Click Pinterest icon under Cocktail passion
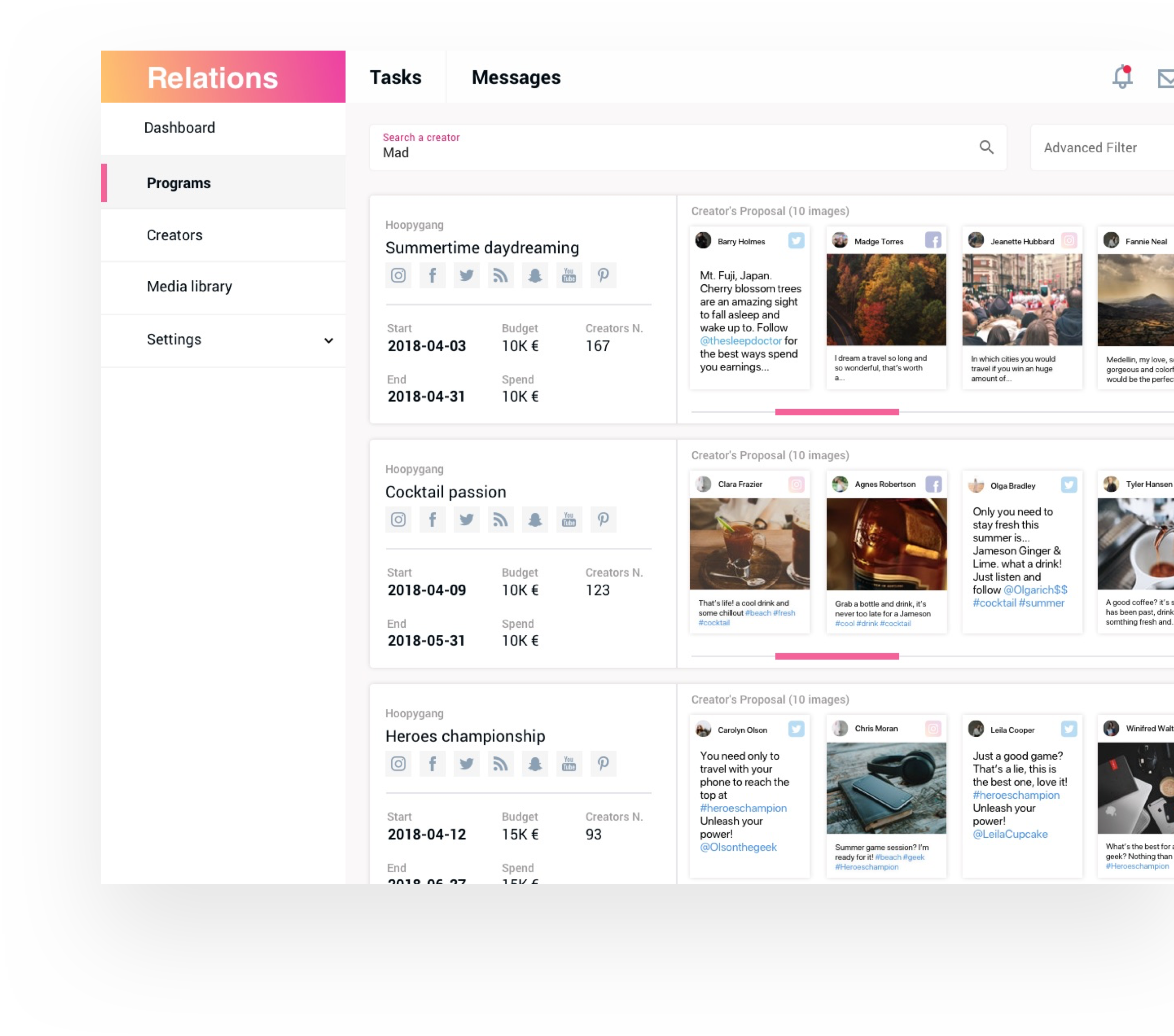 [603, 520]
